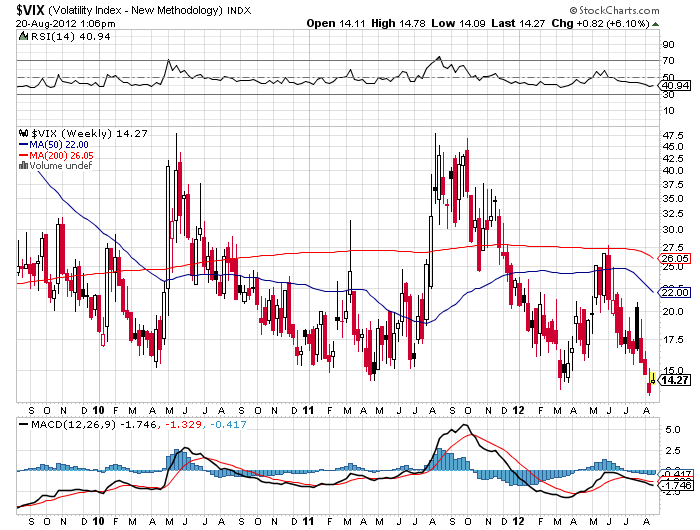Click the 40.0 price axis label
700x530 pixels.
(673, 171)
